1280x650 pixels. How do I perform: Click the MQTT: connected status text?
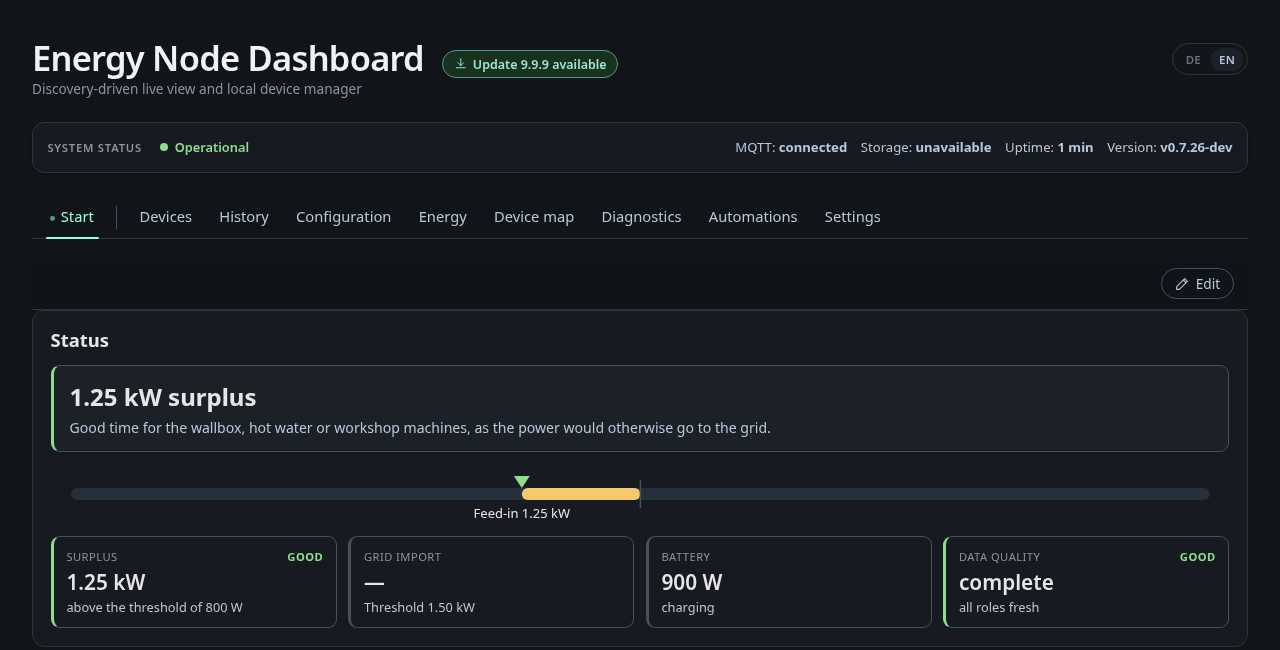pyautogui.click(x=791, y=147)
